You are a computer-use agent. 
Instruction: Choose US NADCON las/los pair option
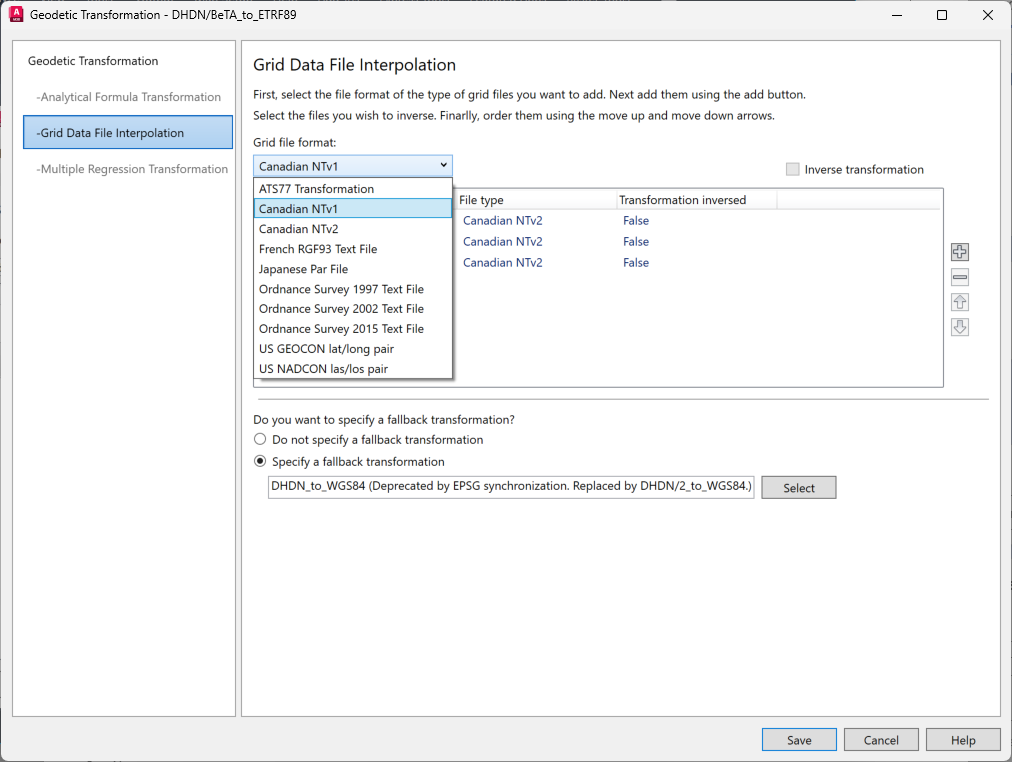point(352,369)
